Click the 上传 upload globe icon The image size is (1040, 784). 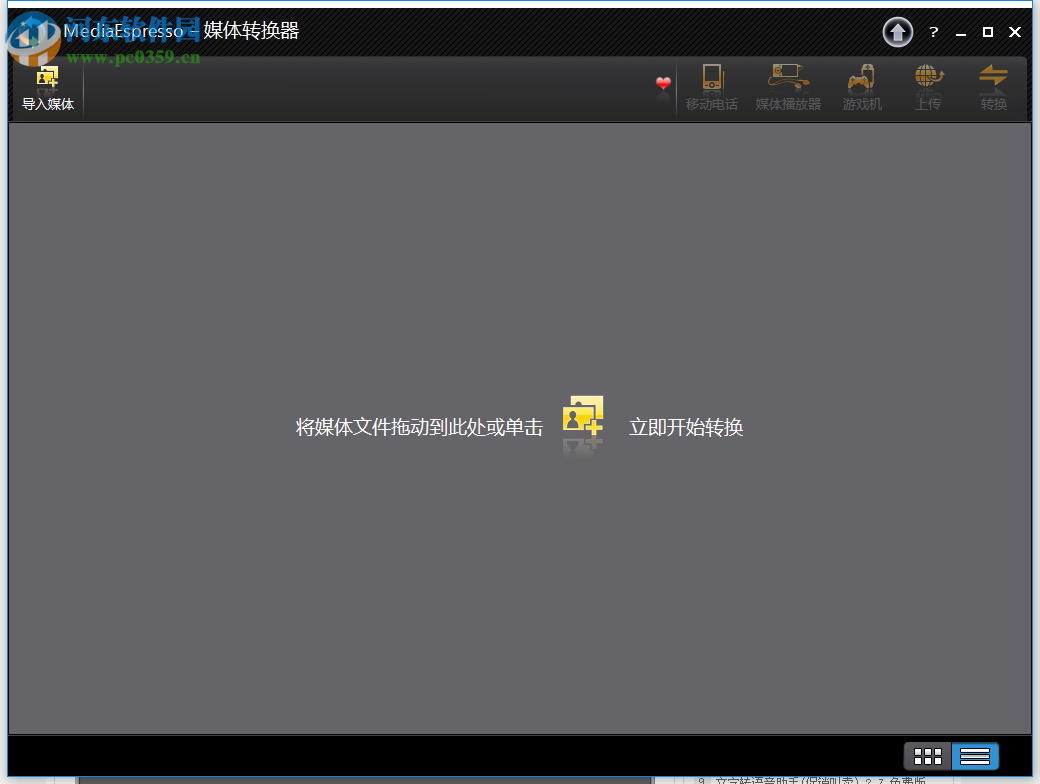[928, 75]
